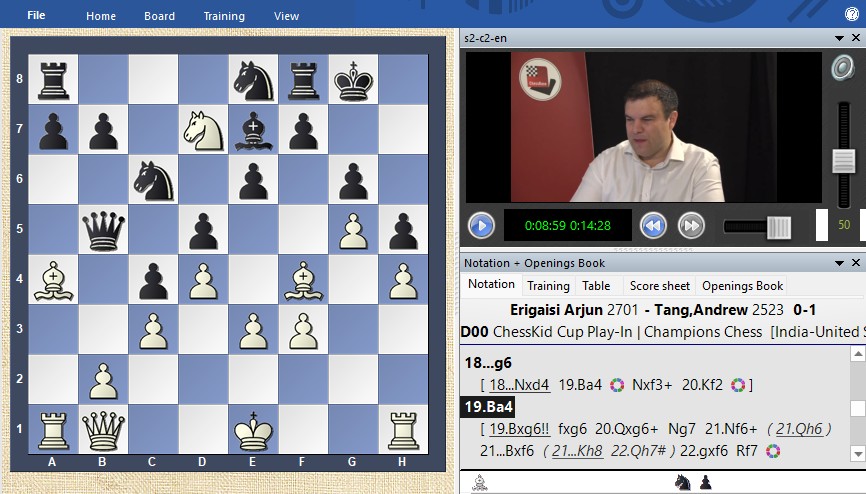
Task: Click the white bishop icon at bottom left of notation
Action: [480, 482]
